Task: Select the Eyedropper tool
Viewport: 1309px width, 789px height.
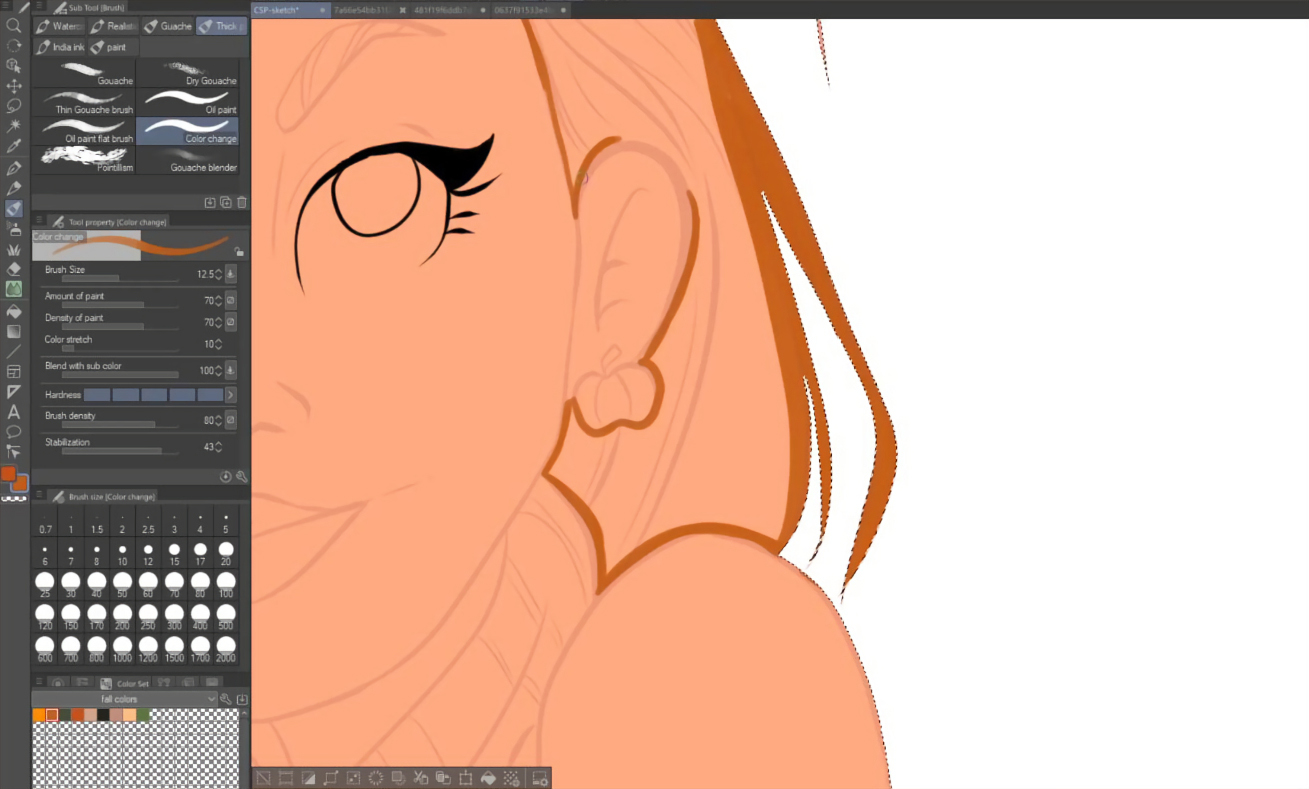Action: pos(14,147)
